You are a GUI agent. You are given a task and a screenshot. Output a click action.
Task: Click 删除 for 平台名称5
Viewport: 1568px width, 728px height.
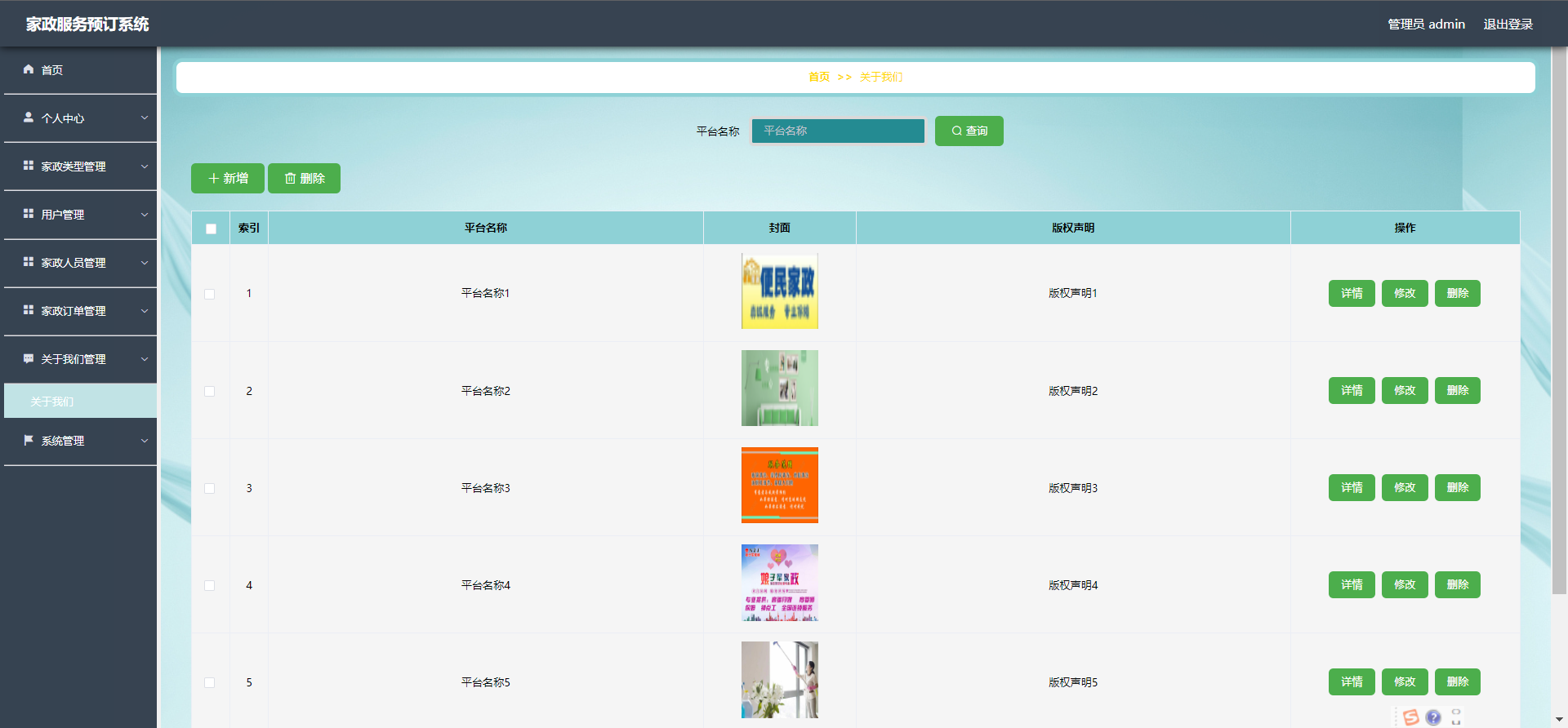1458,681
